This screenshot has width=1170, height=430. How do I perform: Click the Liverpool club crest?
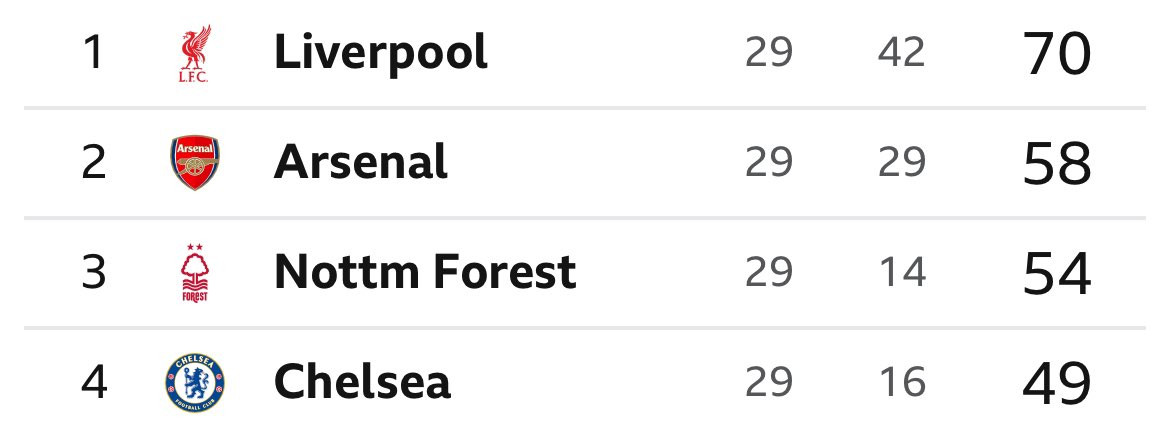pos(193,55)
